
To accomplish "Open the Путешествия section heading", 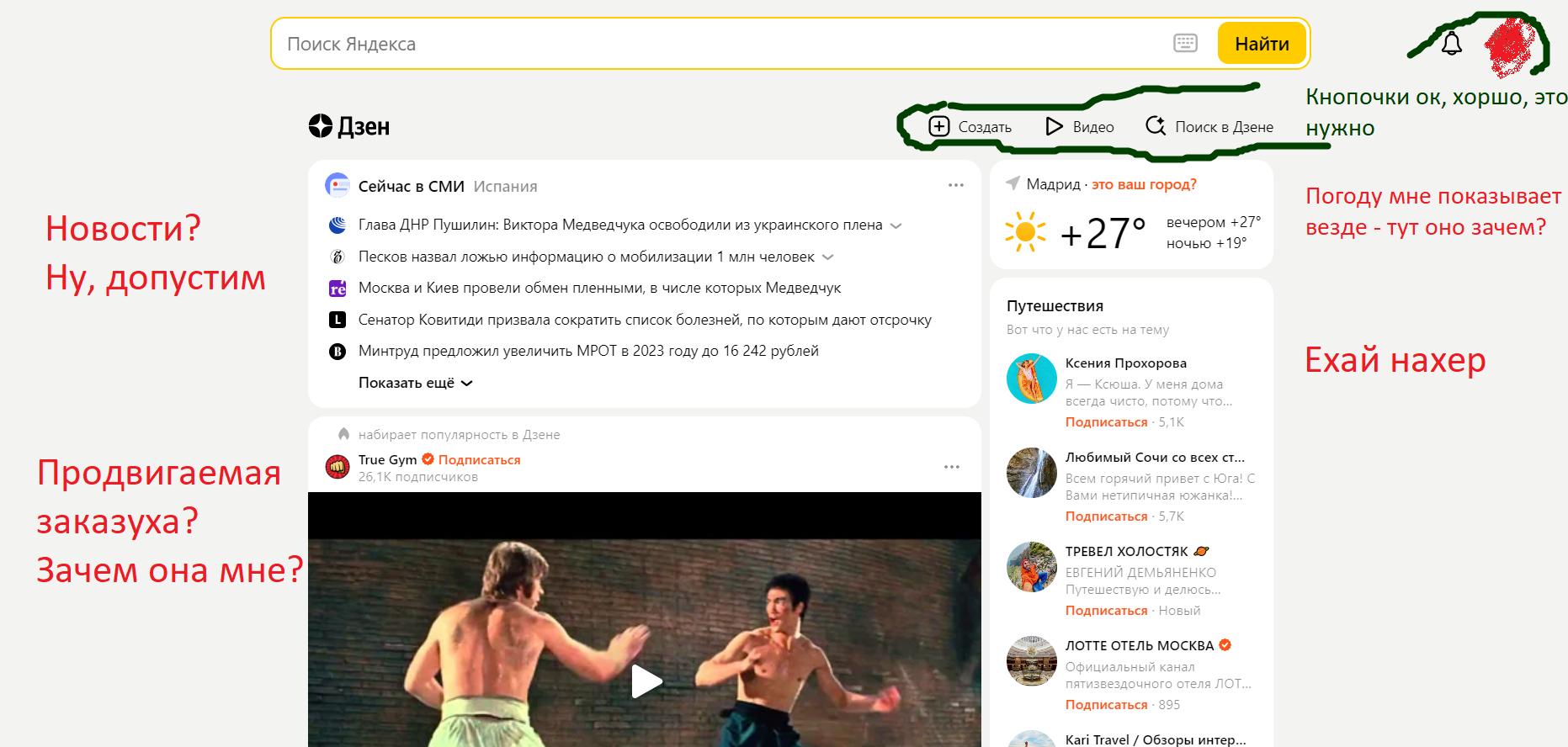I will tap(1055, 306).
